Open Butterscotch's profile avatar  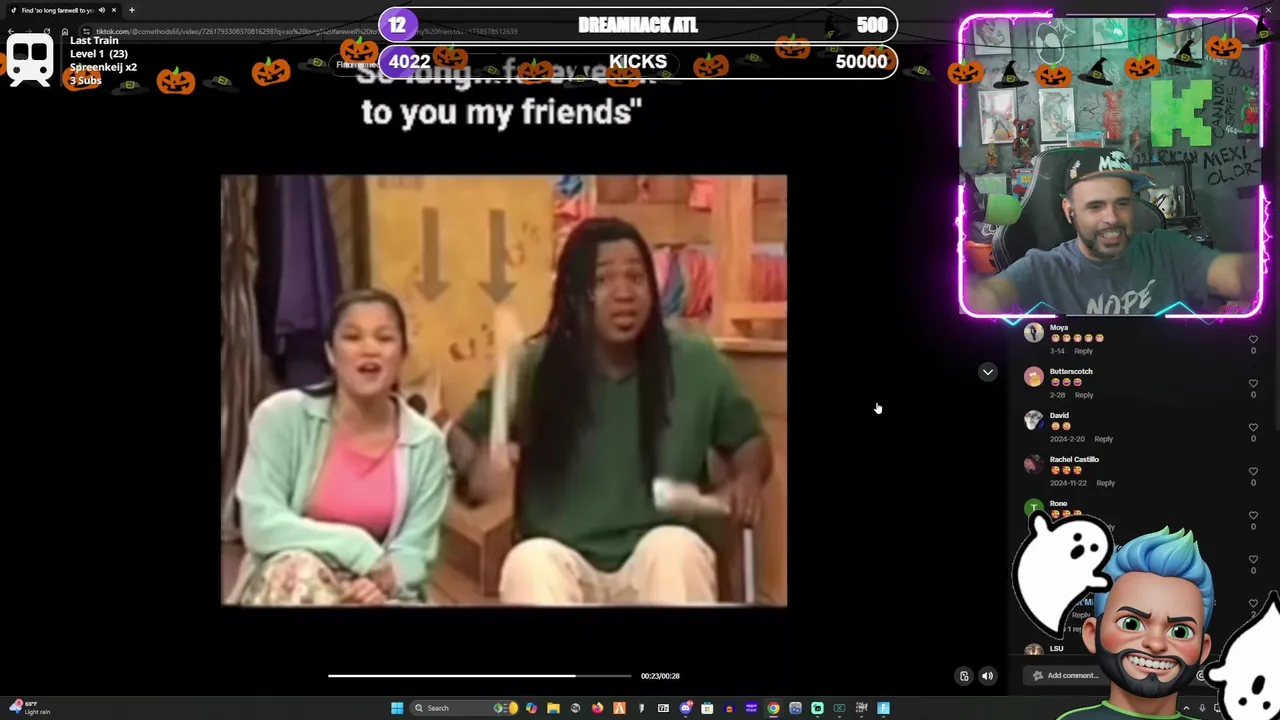[x=1033, y=377]
